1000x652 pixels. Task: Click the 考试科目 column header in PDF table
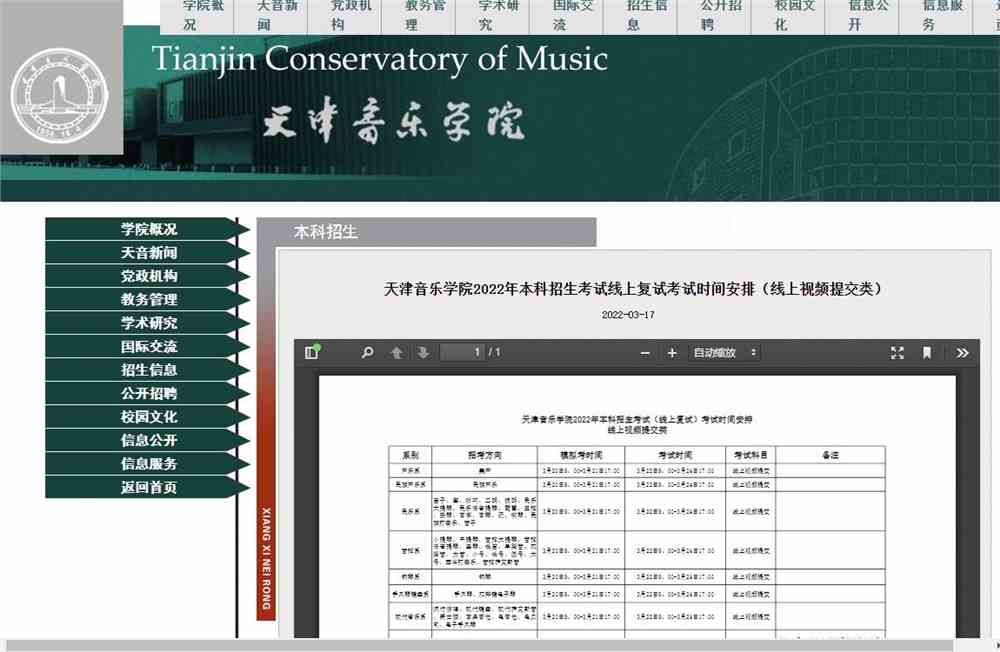(x=751, y=455)
